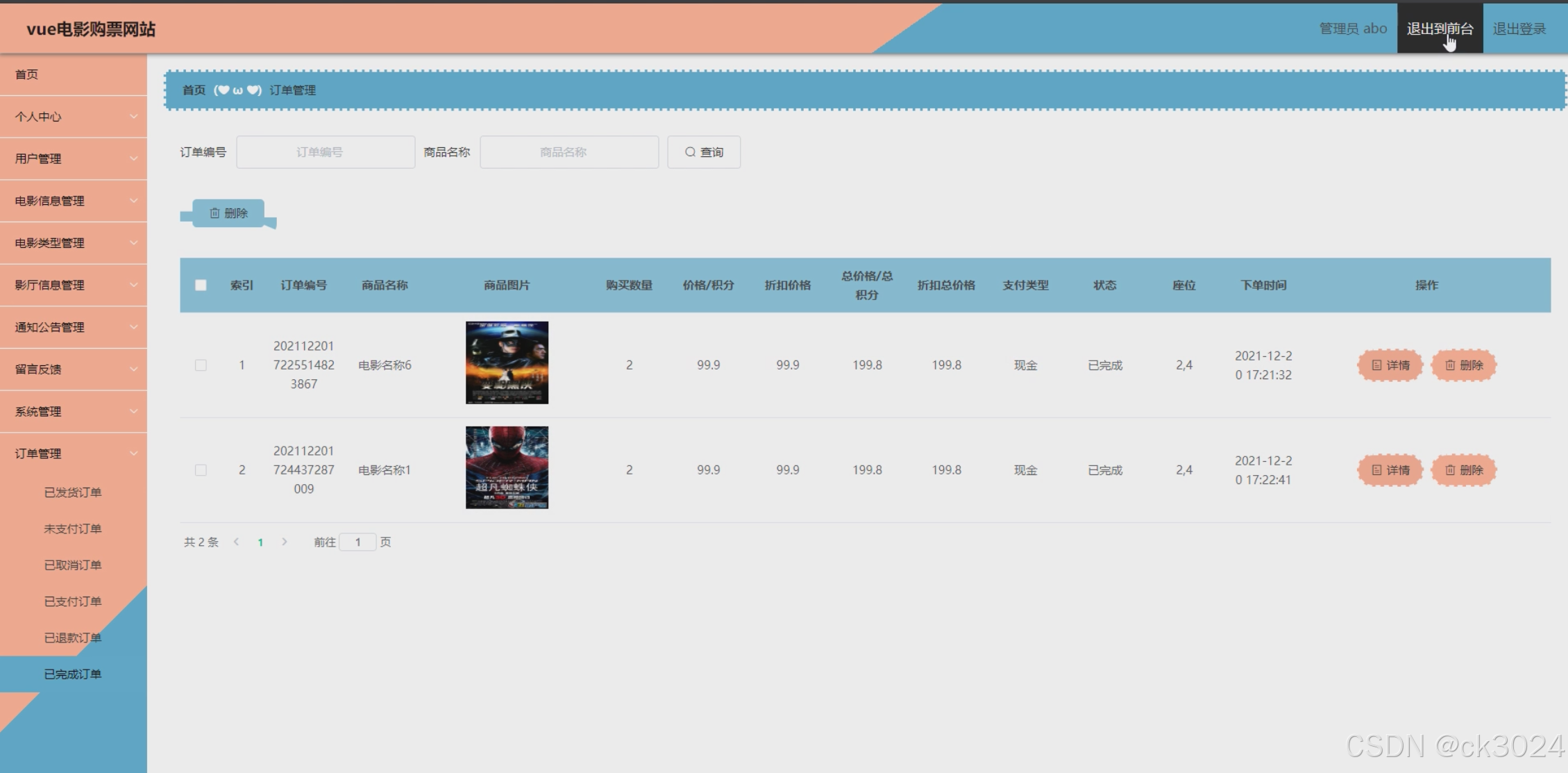Go to next page arrow
The height and width of the screenshot is (773, 1568).
click(284, 542)
